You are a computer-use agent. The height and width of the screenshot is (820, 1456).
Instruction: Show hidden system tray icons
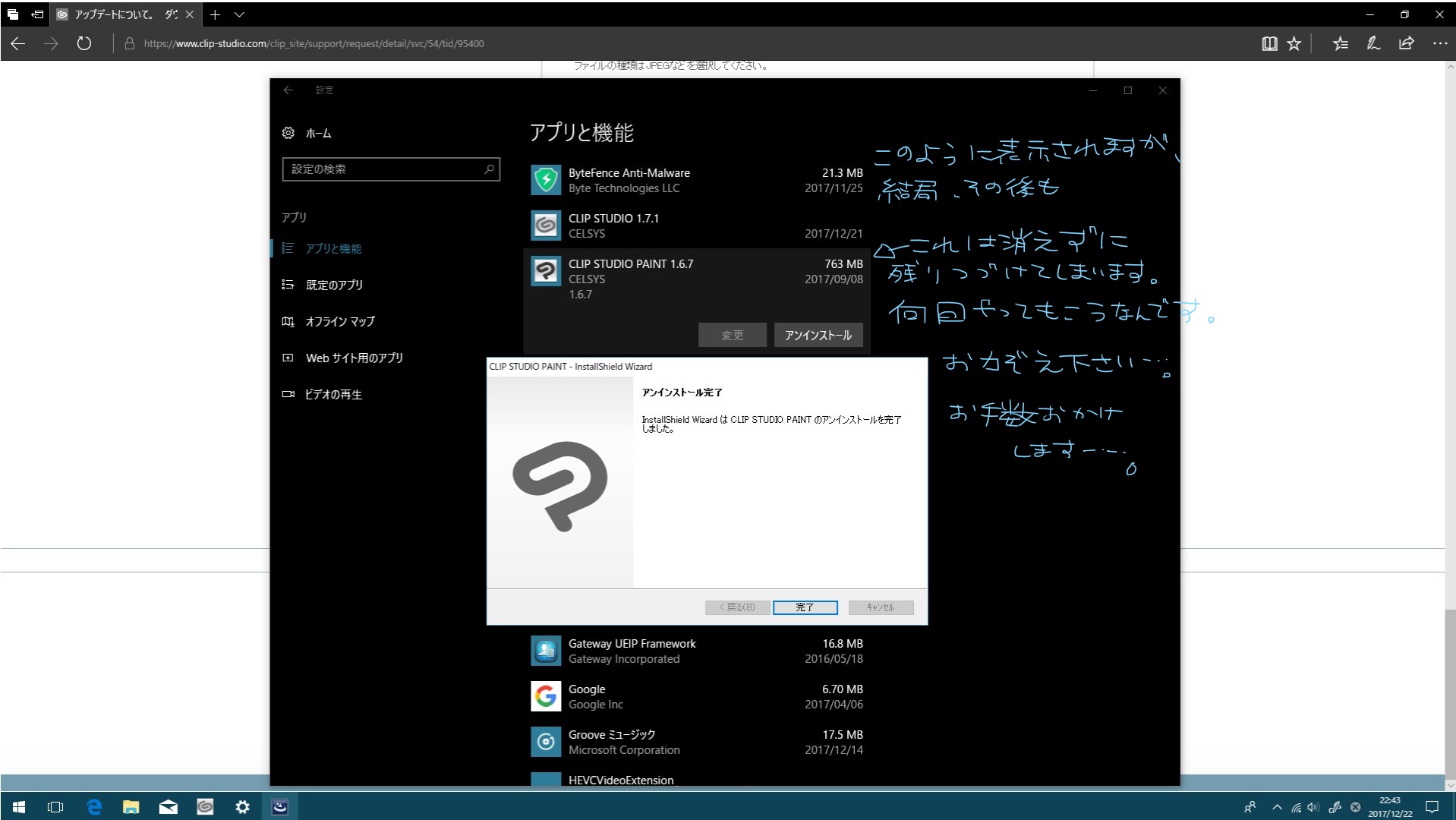point(1277,807)
